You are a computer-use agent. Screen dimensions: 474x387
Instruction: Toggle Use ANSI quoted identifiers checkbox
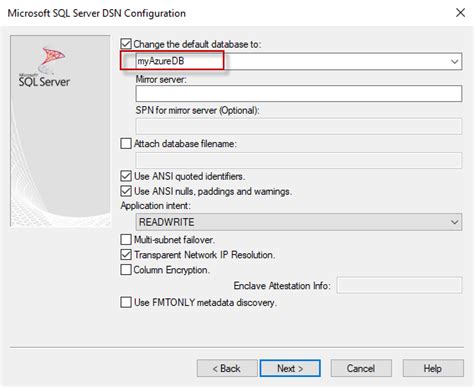pos(126,176)
